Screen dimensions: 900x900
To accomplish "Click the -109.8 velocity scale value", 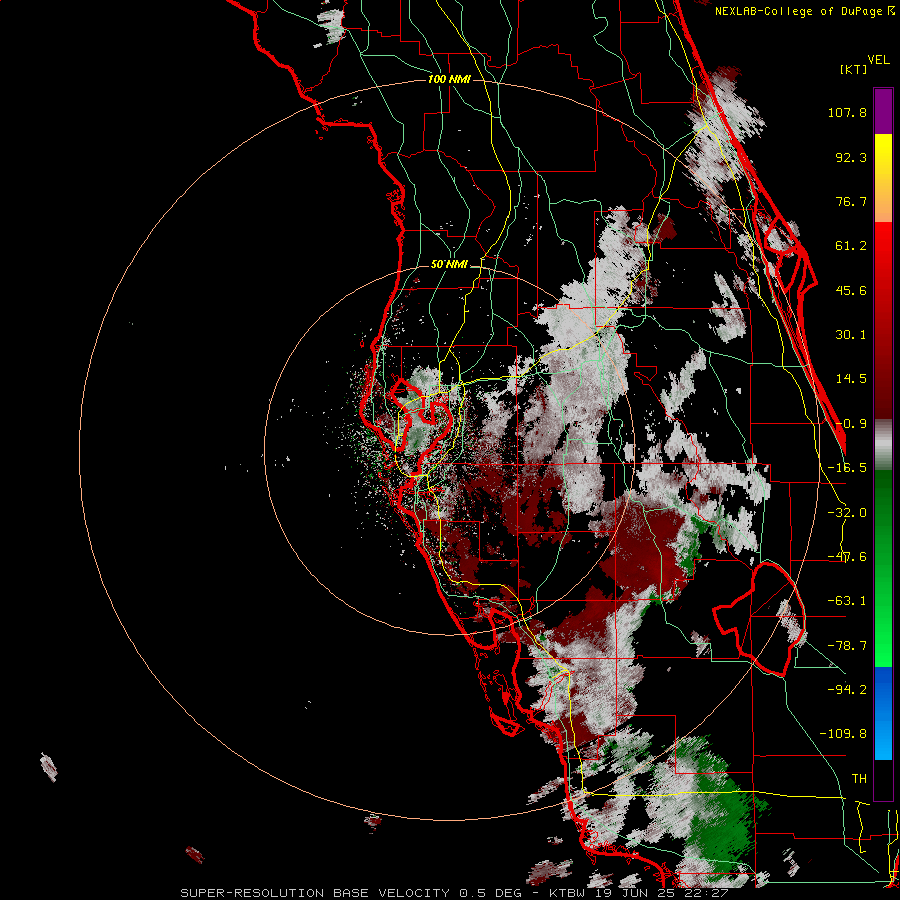I will tap(843, 734).
